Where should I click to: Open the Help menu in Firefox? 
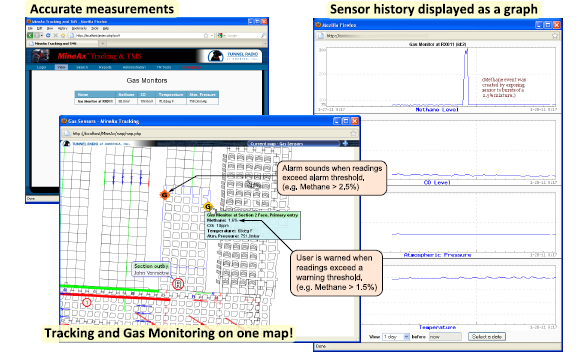106,29
